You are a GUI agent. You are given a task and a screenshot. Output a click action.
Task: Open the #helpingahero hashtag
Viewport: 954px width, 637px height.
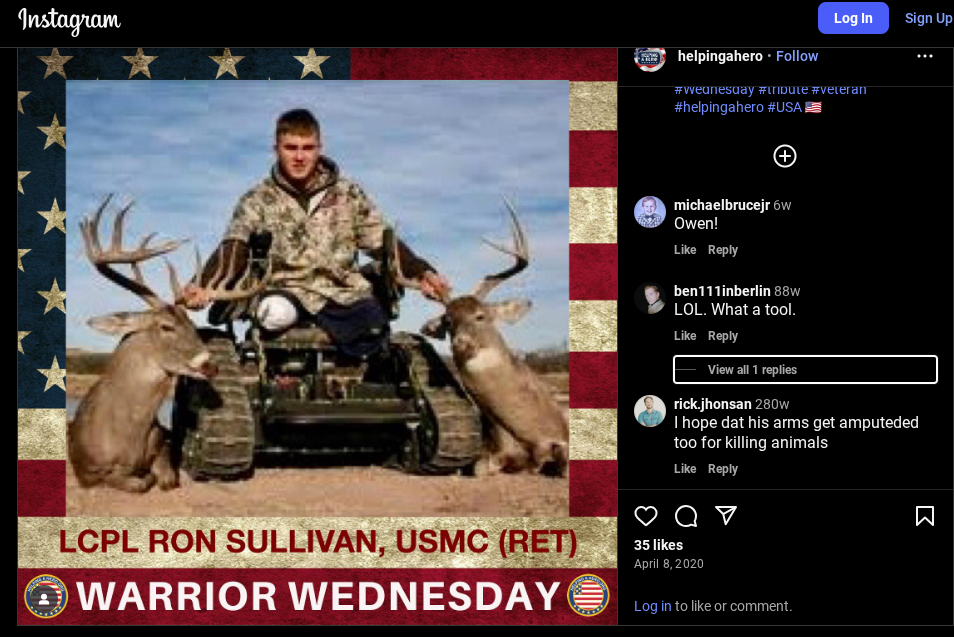pos(719,107)
